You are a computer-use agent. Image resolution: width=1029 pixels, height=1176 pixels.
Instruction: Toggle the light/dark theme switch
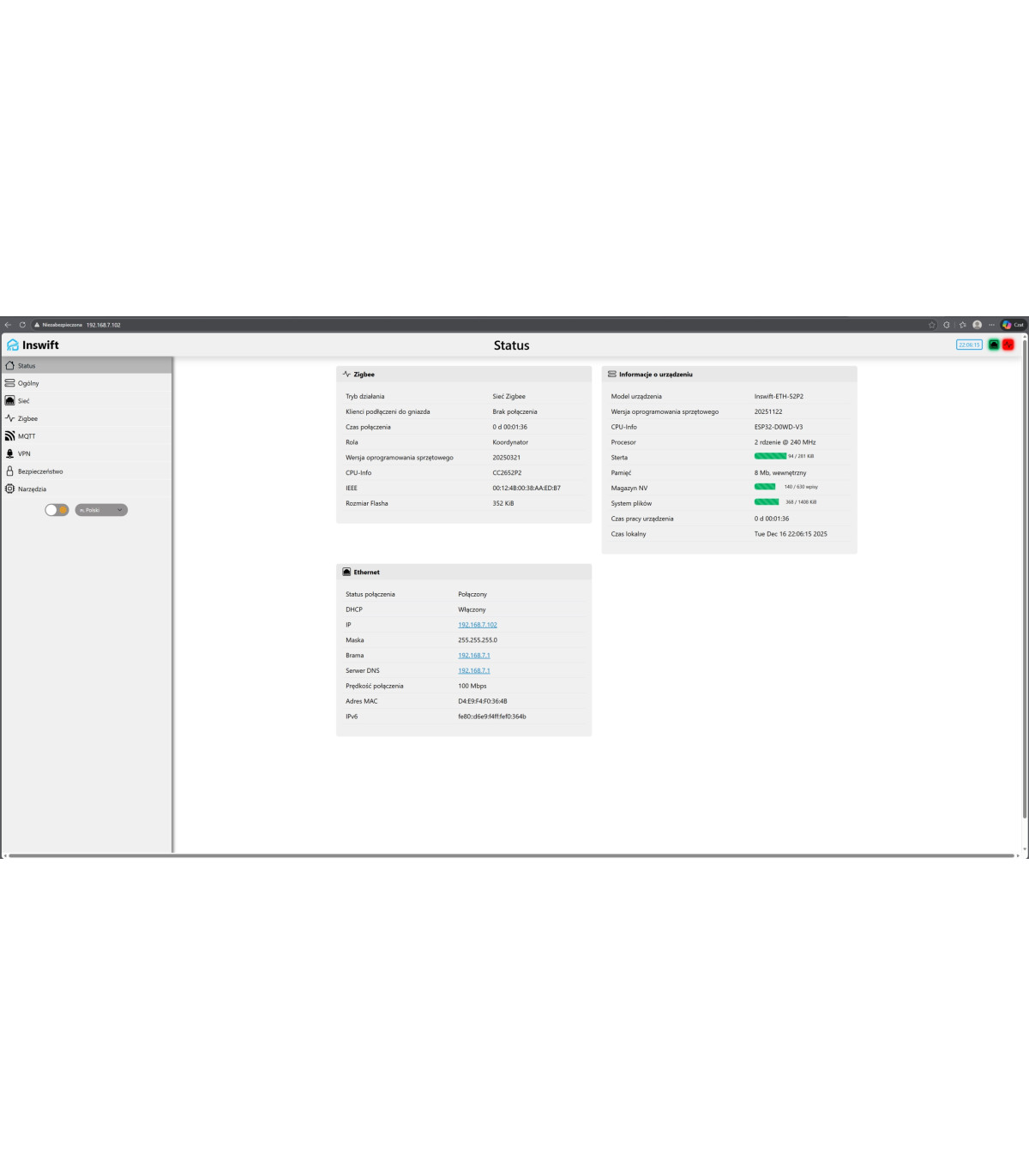point(57,510)
